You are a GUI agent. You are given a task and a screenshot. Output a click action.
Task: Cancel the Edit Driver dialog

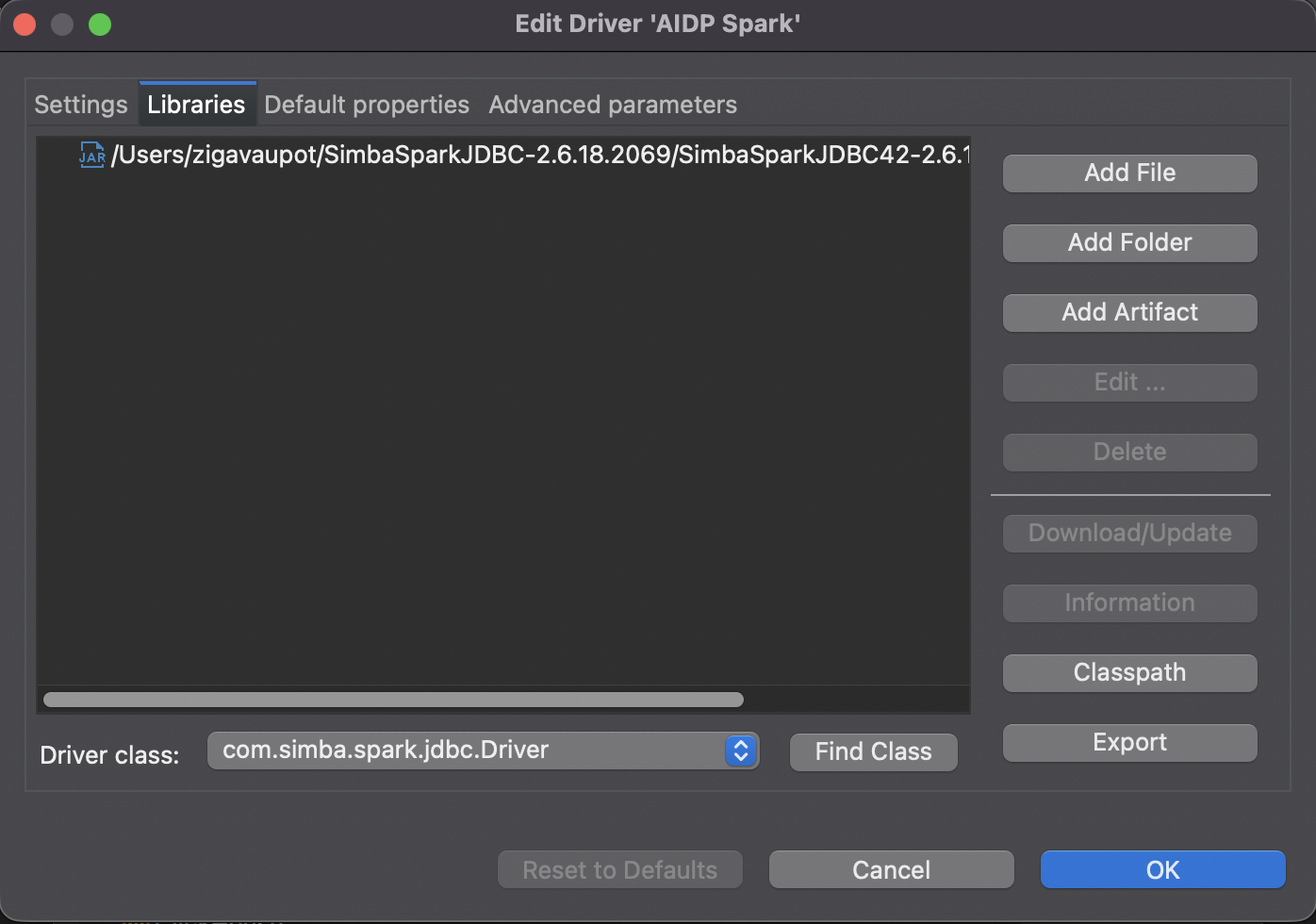pos(892,869)
